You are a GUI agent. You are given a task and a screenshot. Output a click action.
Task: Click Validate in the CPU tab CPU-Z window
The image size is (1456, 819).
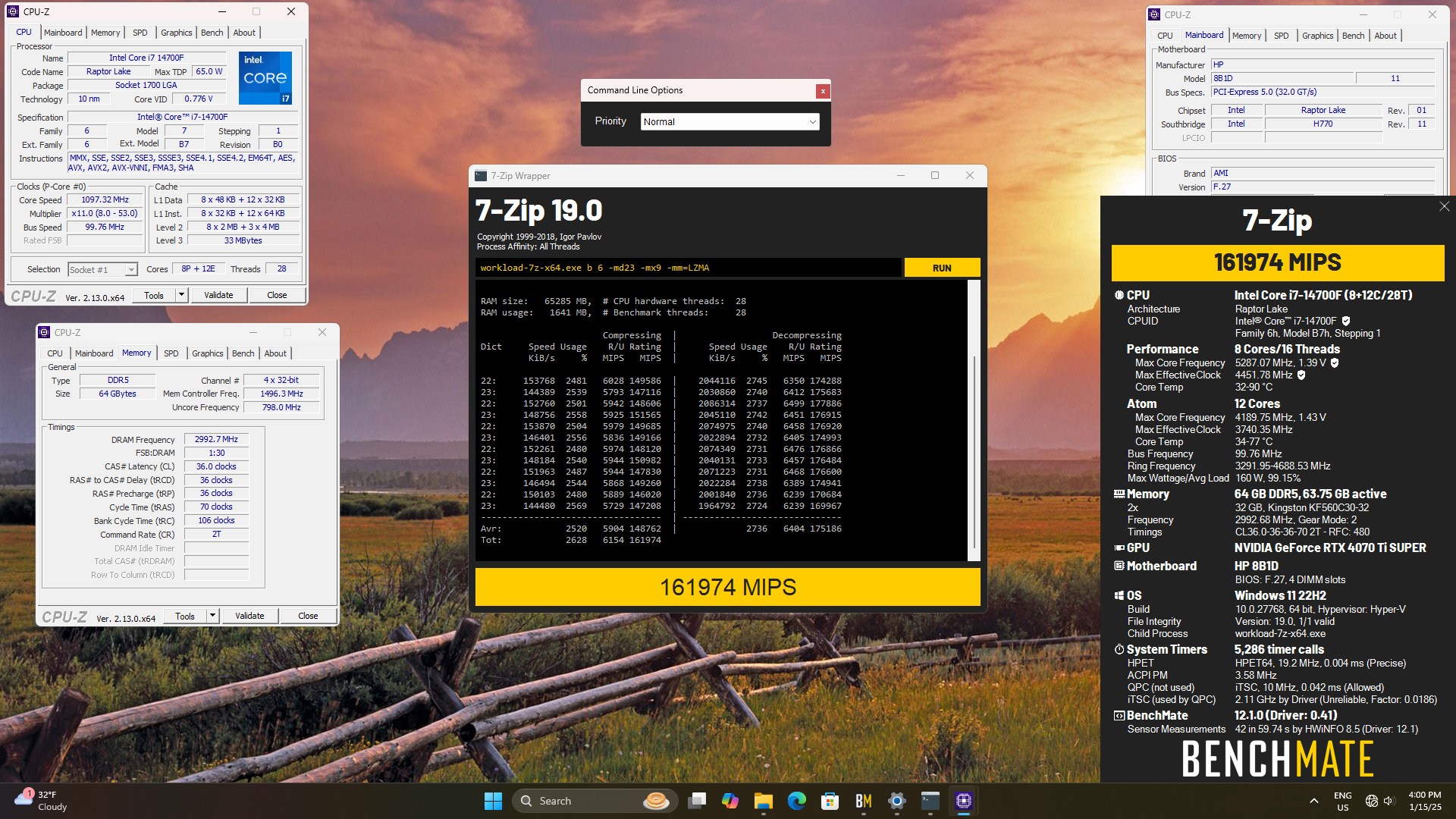[x=218, y=295]
